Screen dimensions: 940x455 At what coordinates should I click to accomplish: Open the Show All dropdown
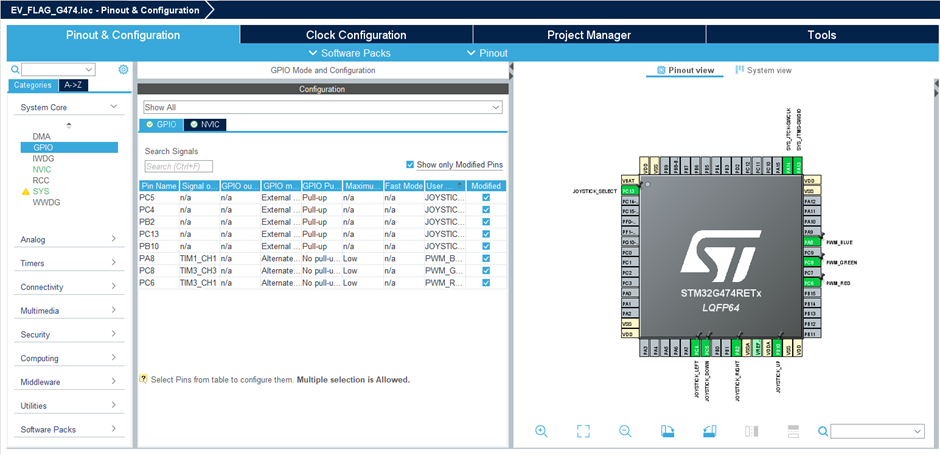click(322, 107)
